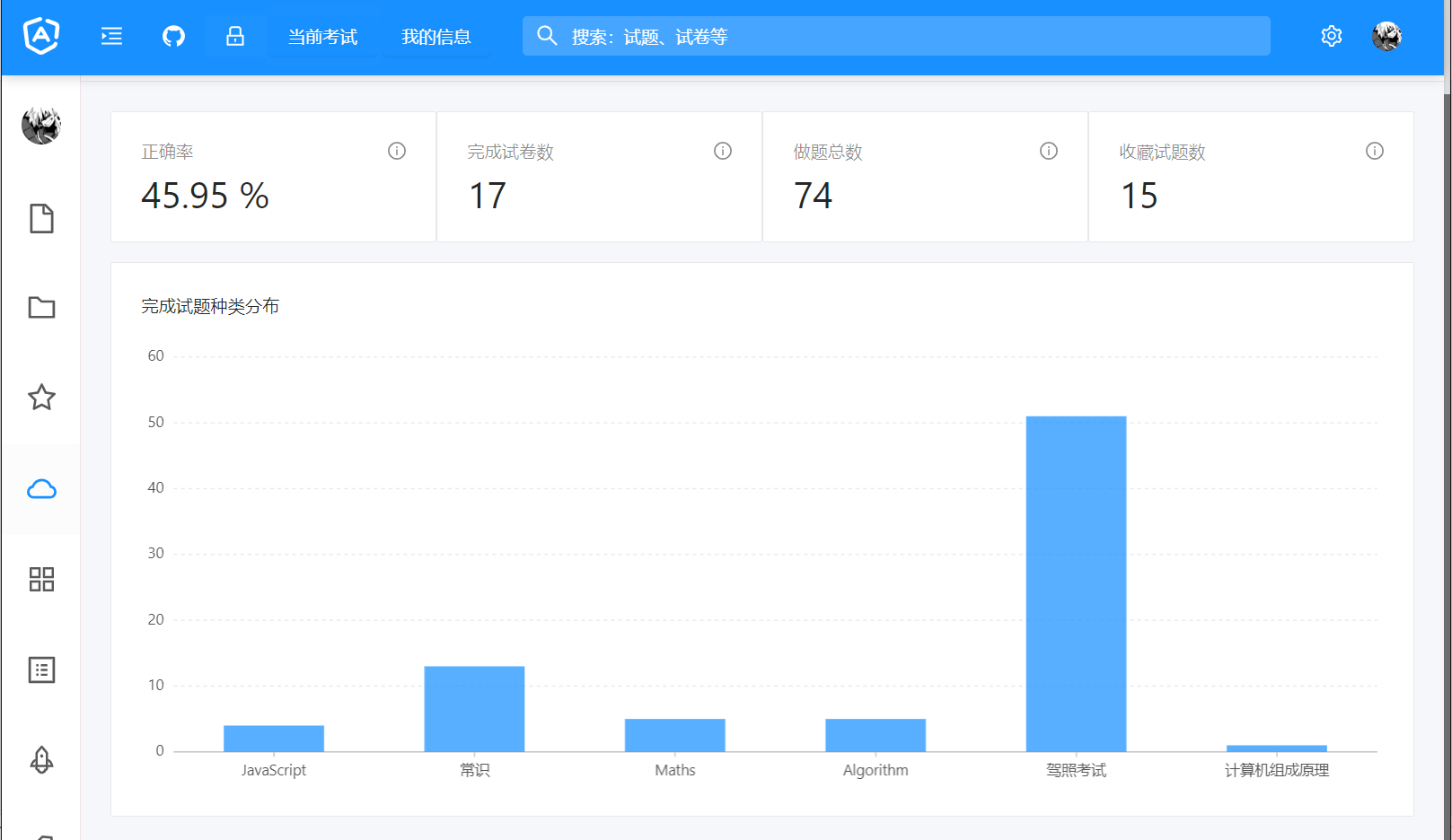
Task: Open the 我的信息 menu
Action: (436, 37)
